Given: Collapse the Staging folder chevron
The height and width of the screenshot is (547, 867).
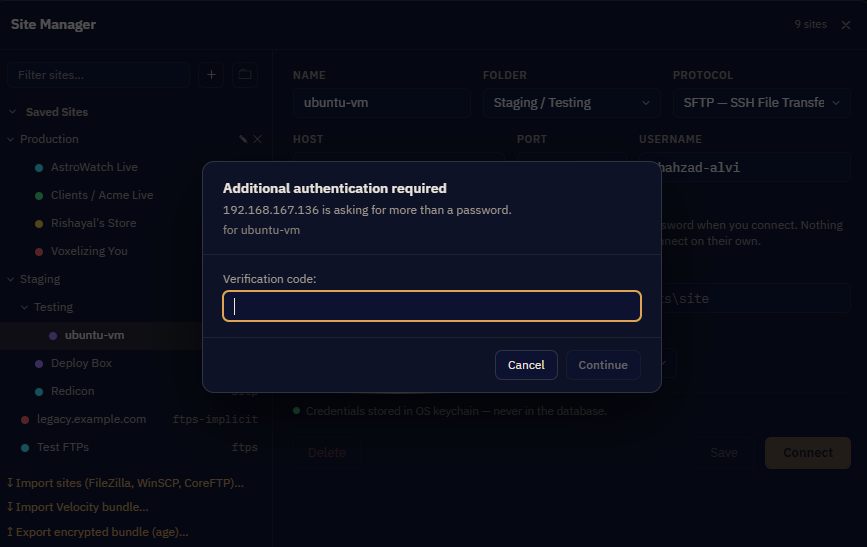Looking at the screenshot, I should pos(11,279).
